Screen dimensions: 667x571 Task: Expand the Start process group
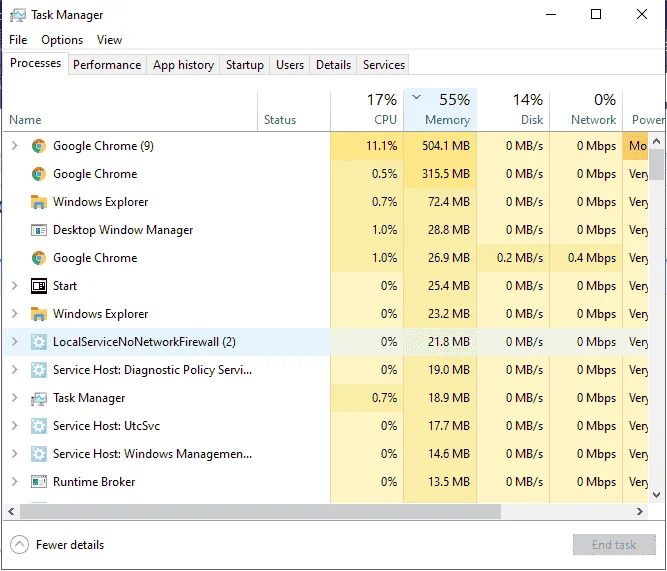coord(15,286)
